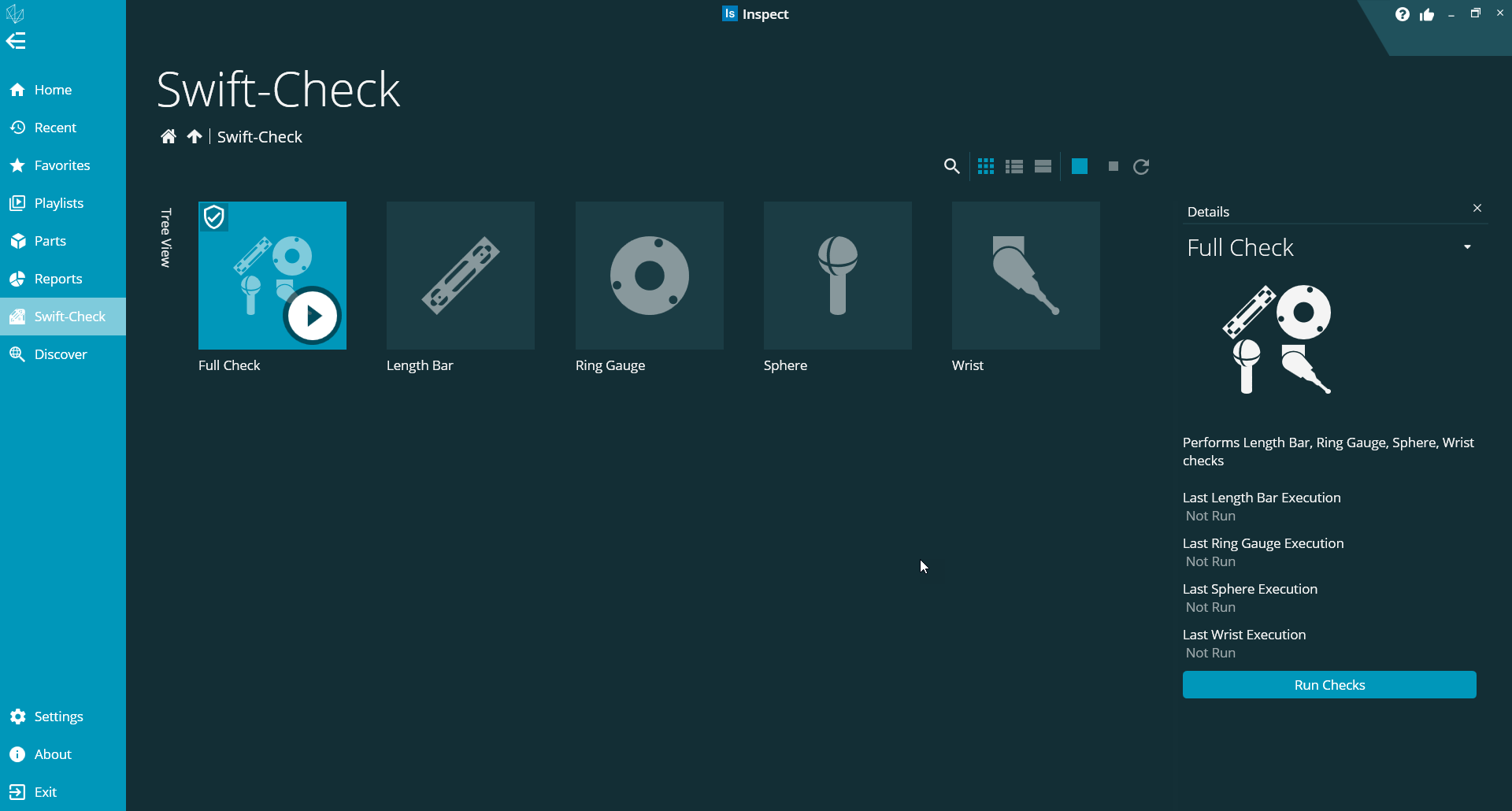Expand the Tree View panel
This screenshot has height=811, width=1512.
pos(165,238)
